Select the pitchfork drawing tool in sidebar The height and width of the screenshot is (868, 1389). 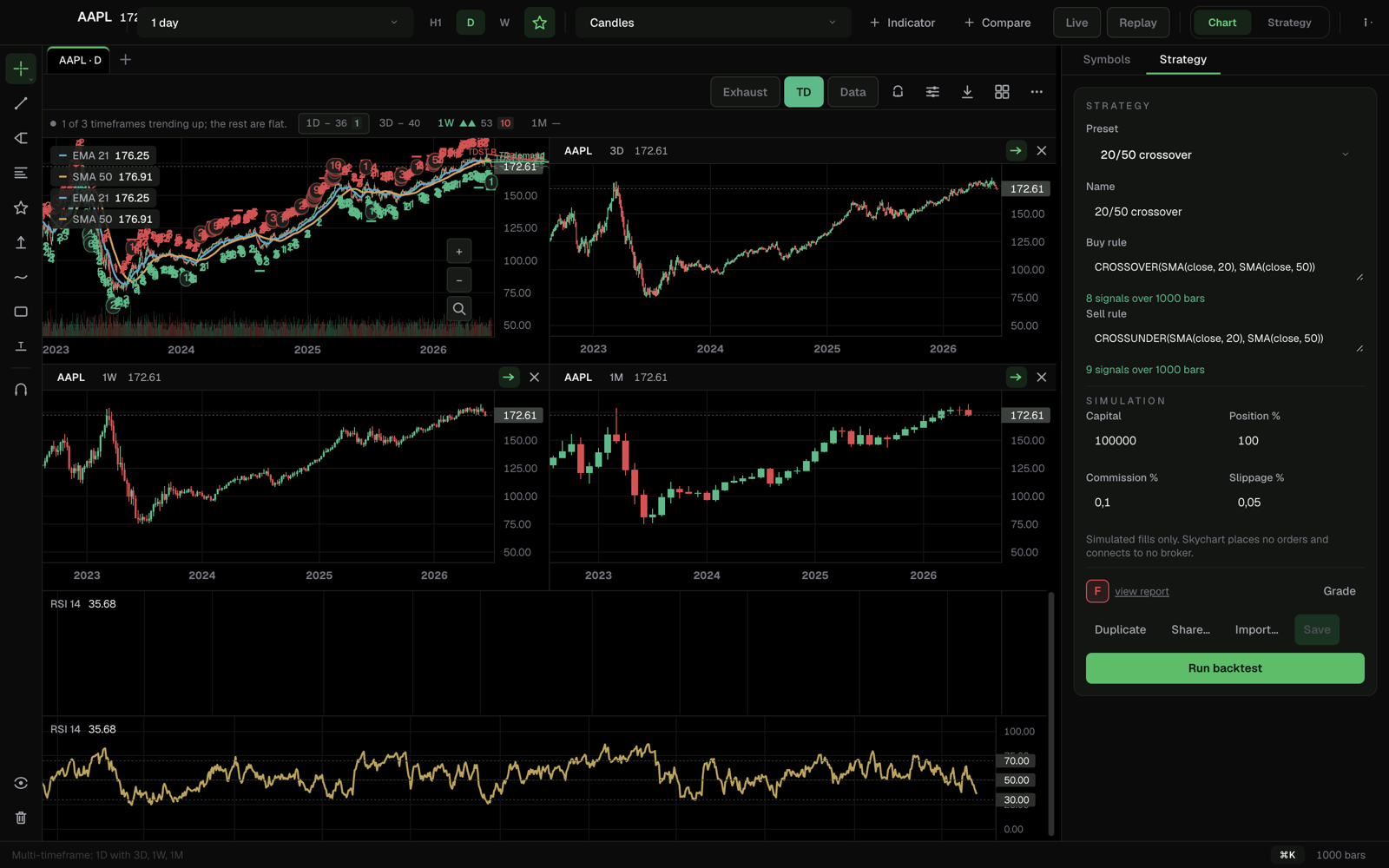(x=21, y=138)
